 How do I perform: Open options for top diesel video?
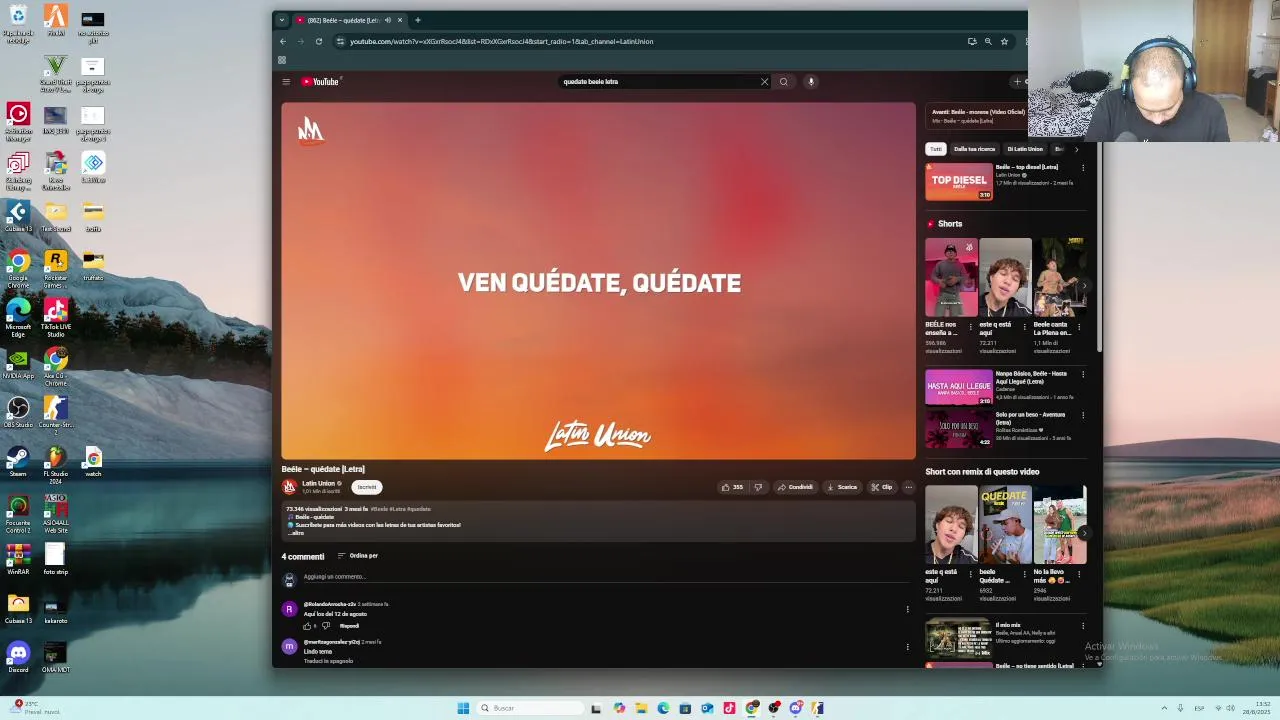pos(1082,168)
